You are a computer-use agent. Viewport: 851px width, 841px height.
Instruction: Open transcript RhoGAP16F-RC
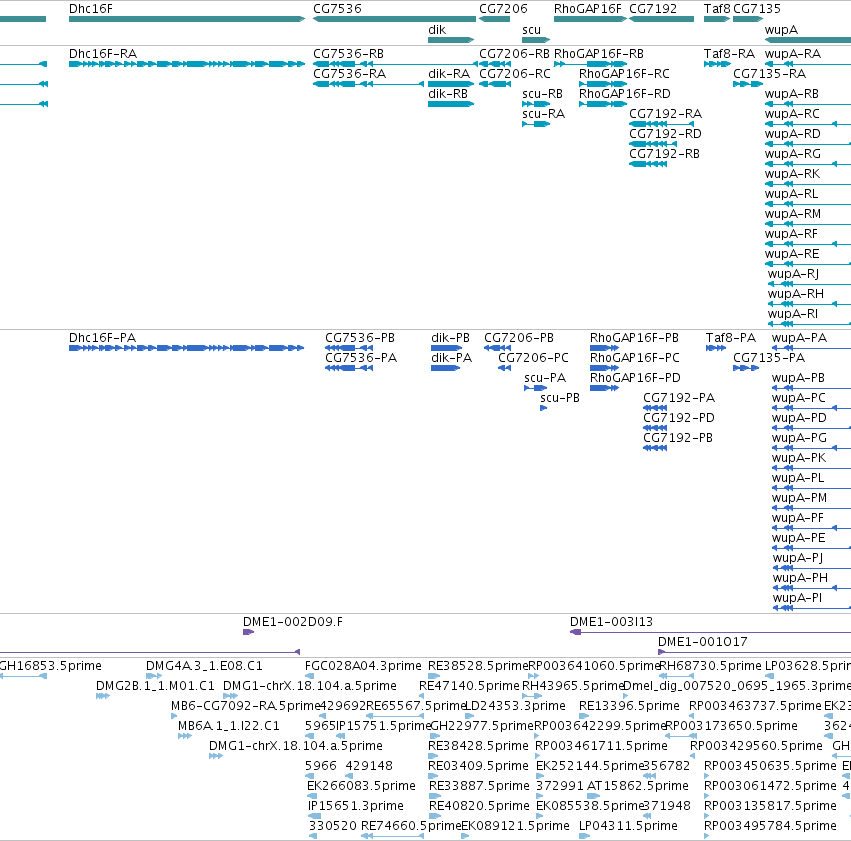click(624, 74)
